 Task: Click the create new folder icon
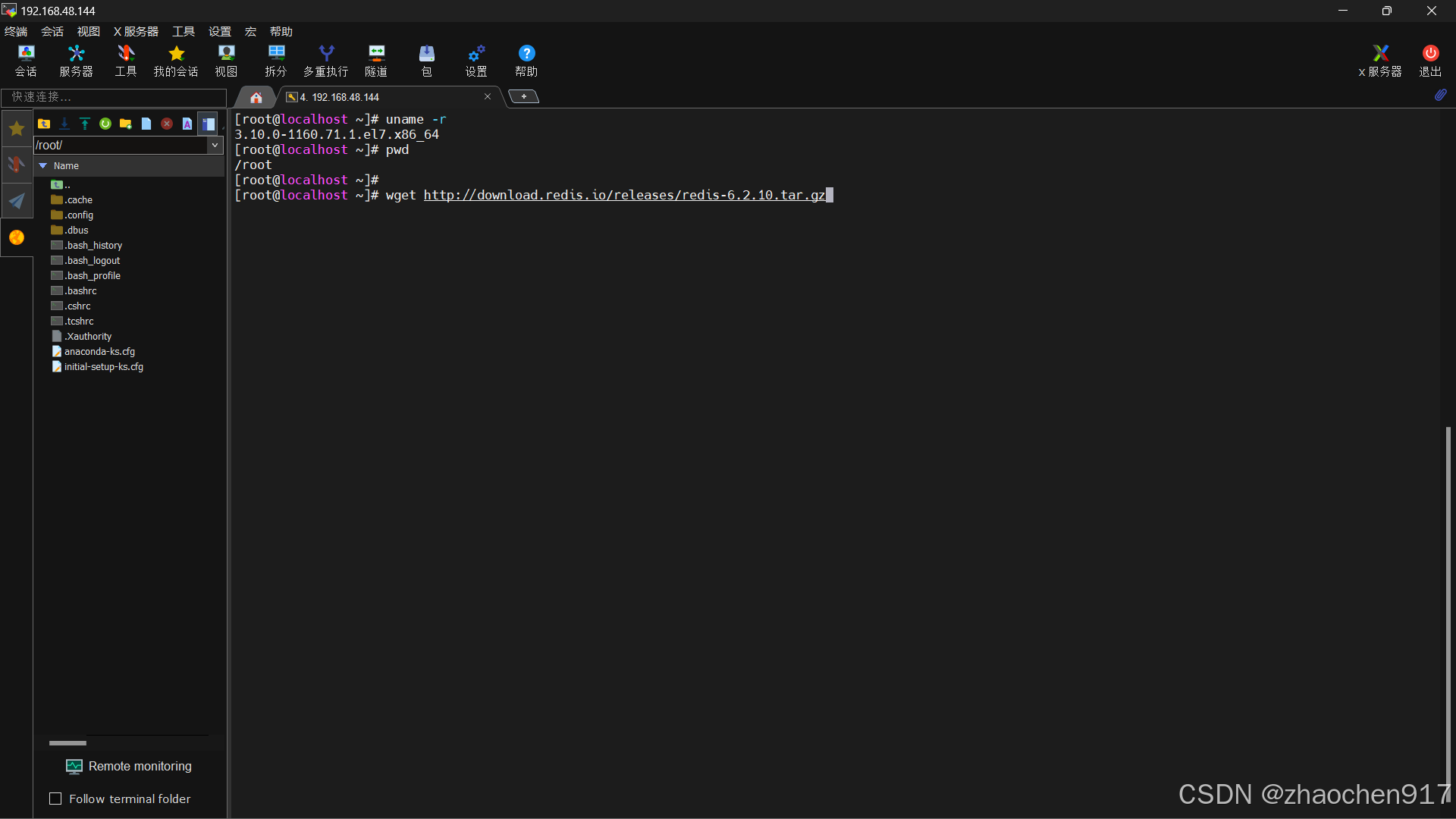pos(126,124)
